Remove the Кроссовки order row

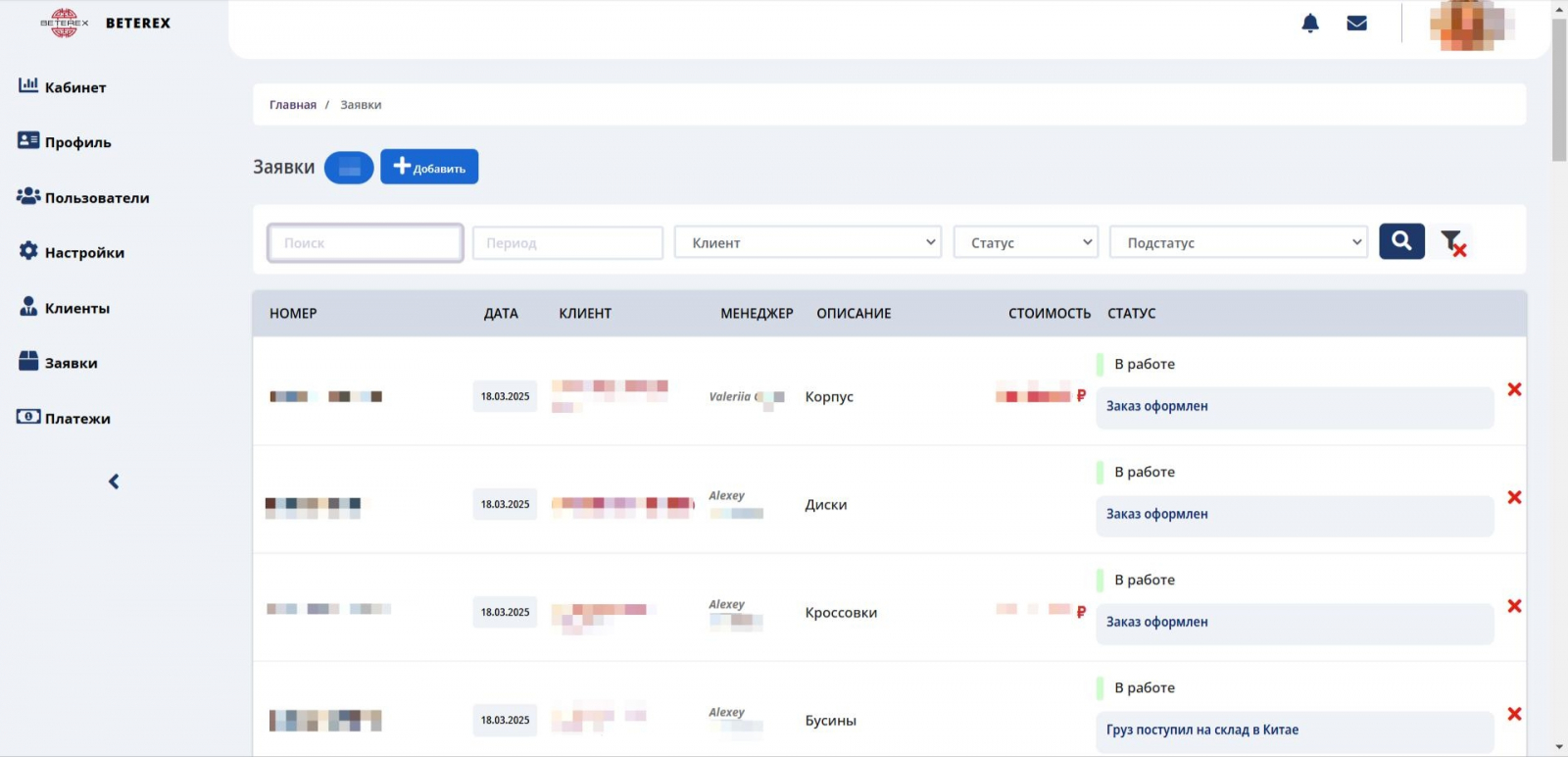(x=1514, y=606)
